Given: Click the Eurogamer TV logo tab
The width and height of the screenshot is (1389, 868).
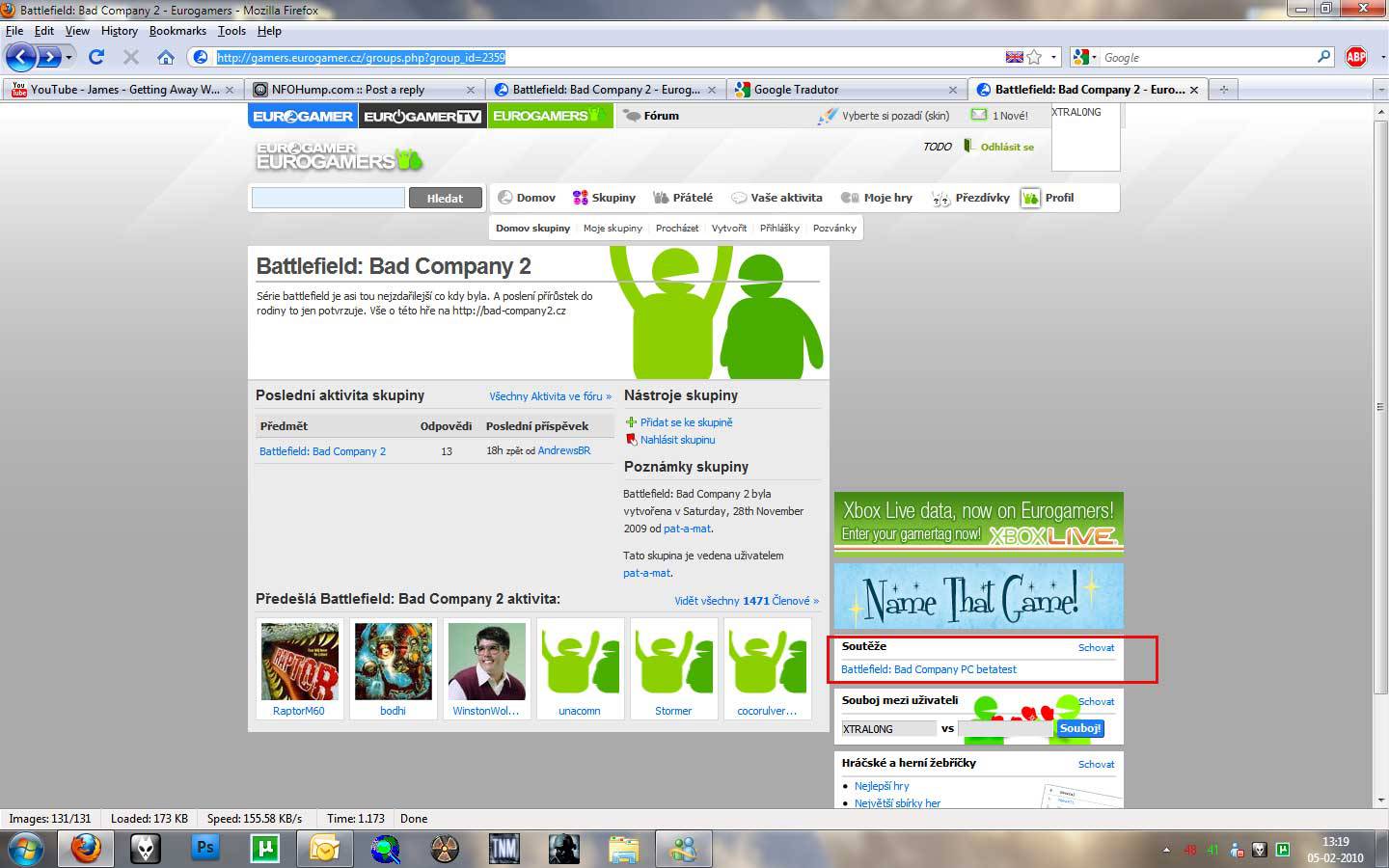Looking at the screenshot, I should [422, 116].
